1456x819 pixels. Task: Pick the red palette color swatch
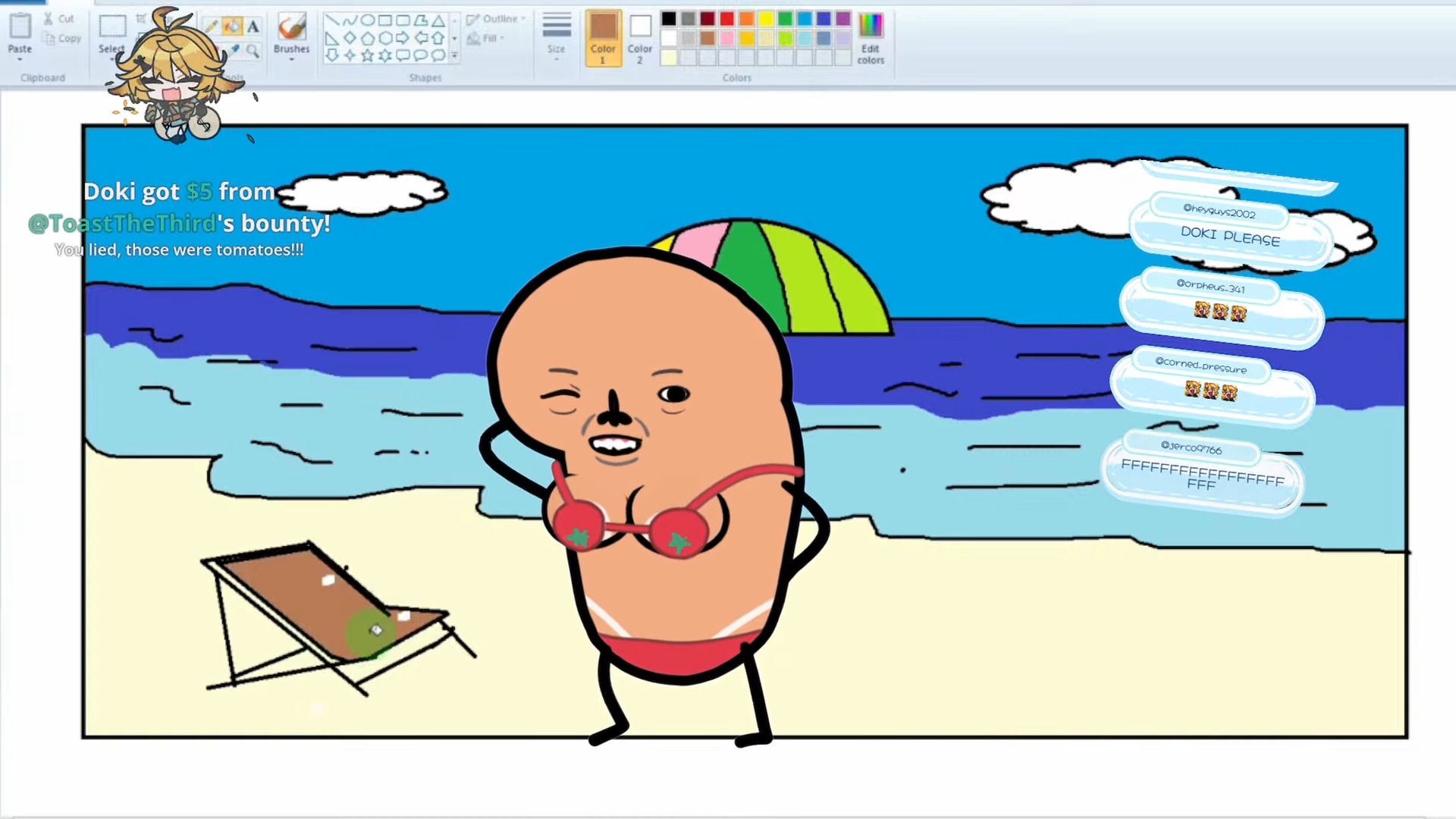(x=727, y=19)
